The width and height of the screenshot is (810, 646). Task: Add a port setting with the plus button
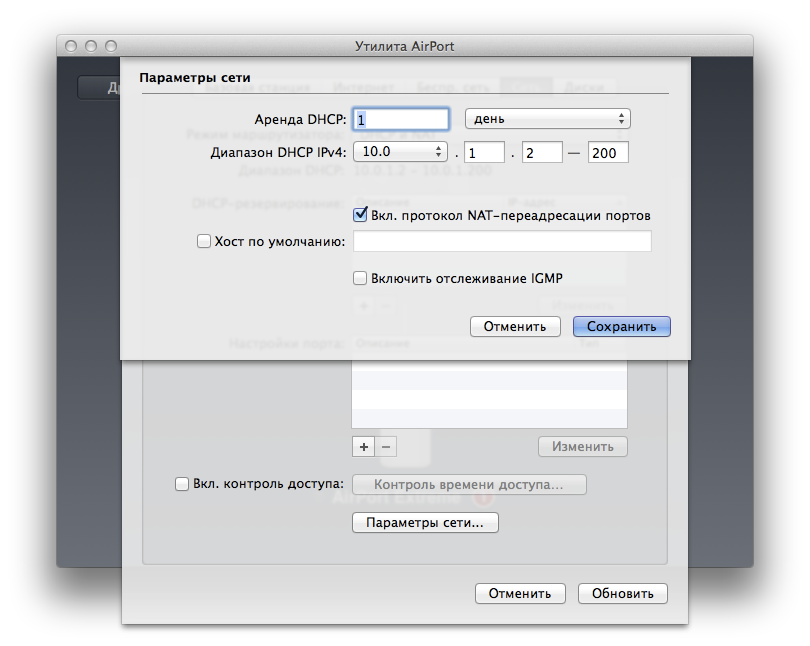tap(364, 447)
